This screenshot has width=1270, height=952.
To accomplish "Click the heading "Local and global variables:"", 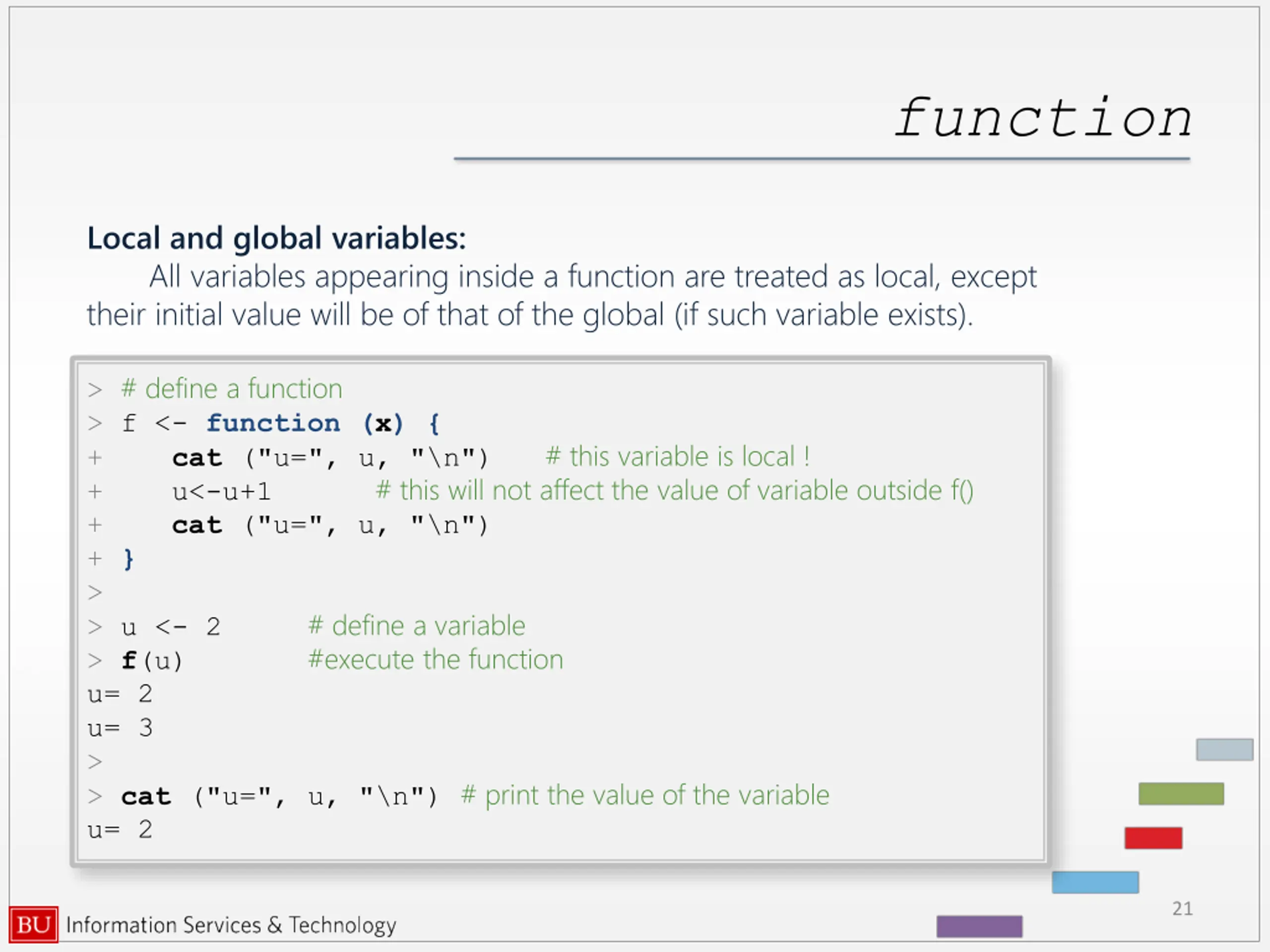I will pos(276,238).
